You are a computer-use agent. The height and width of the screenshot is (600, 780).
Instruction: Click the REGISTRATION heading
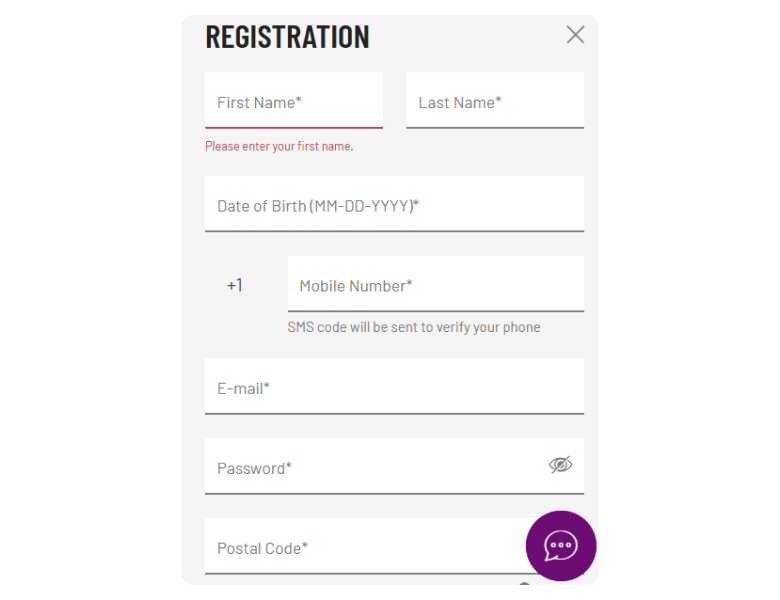(288, 37)
